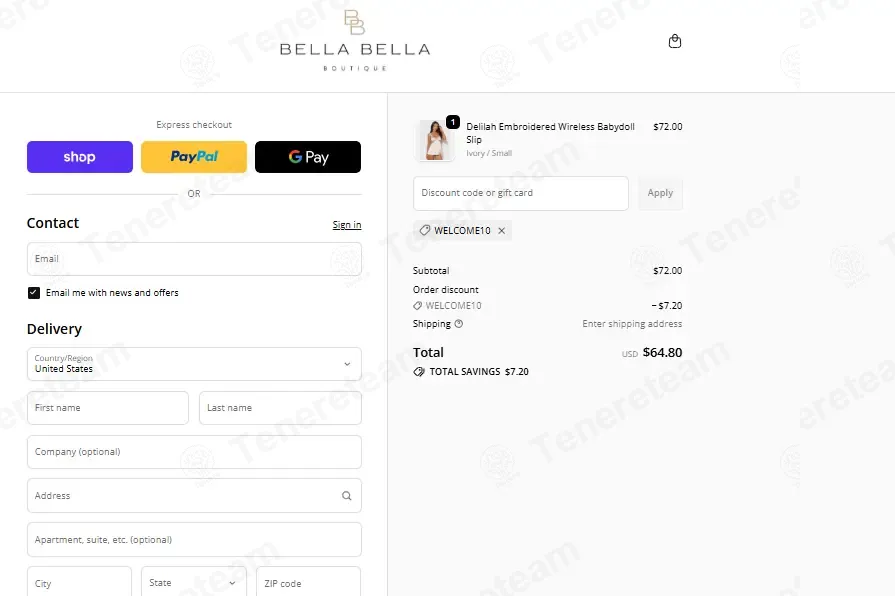Screen dimensions: 895x596
Task: Click the ZIP code field
Action: coord(308,582)
